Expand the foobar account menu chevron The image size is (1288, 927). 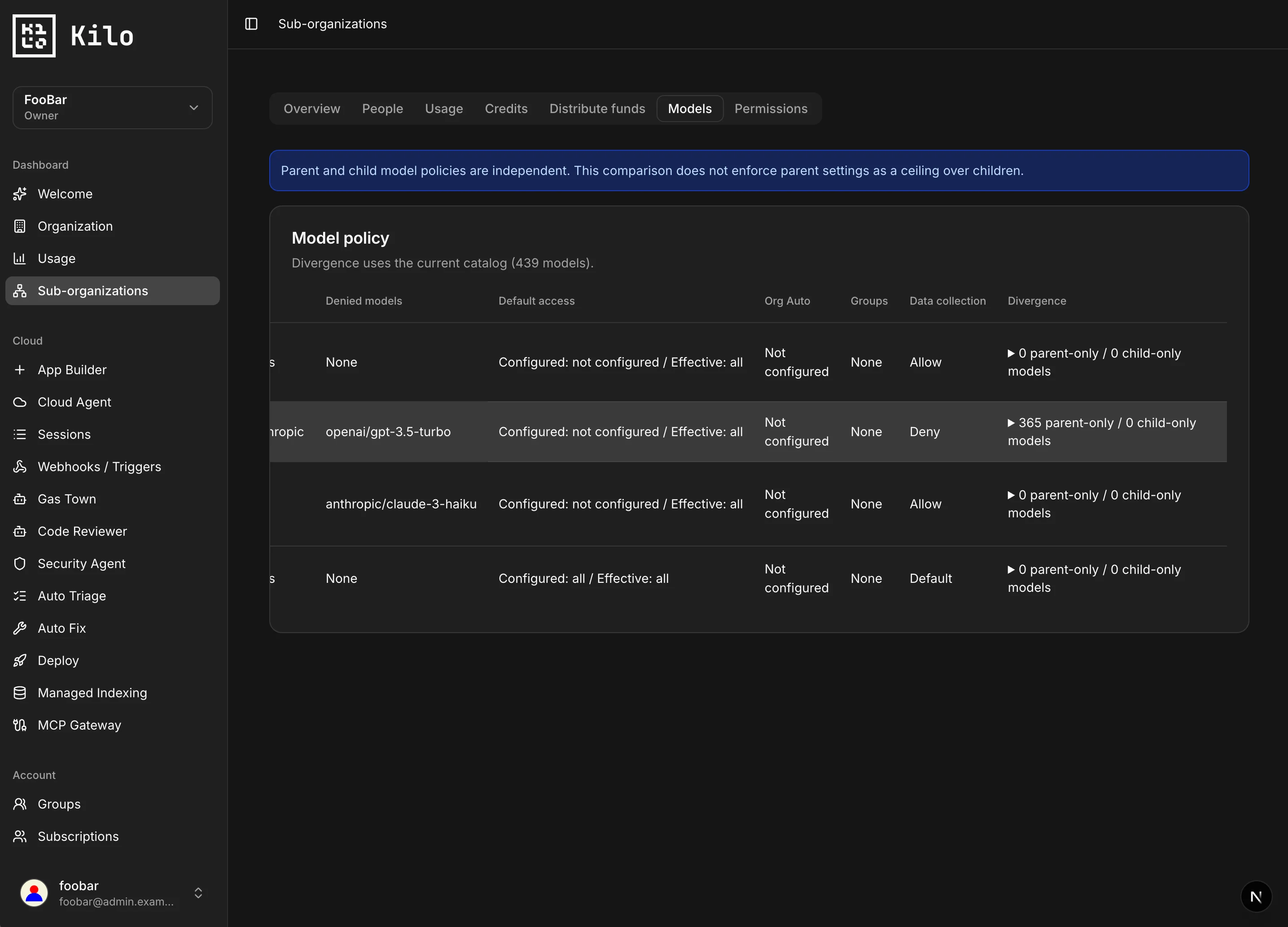click(x=198, y=893)
